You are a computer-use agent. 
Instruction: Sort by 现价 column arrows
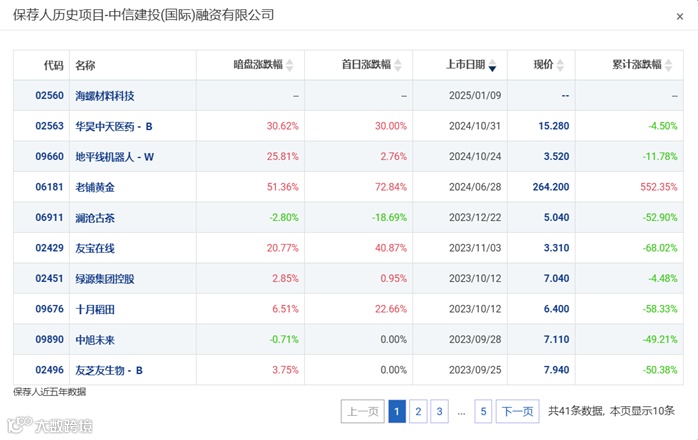[560, 65]
